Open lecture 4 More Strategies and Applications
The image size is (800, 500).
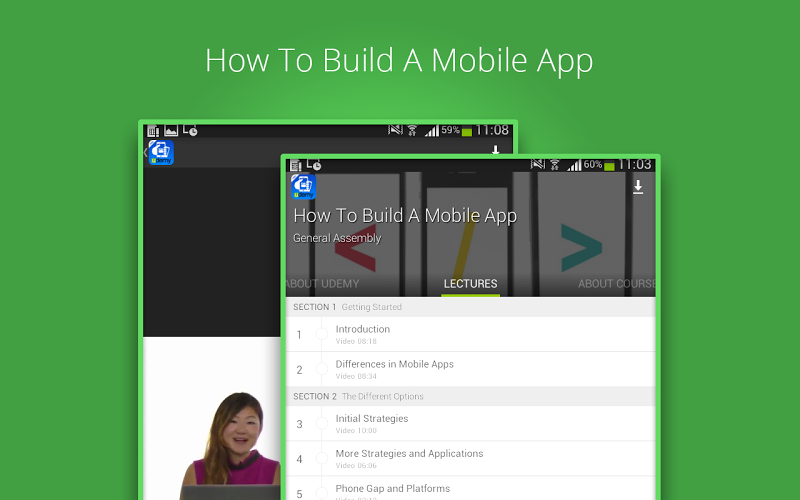[x=470, y=459]
